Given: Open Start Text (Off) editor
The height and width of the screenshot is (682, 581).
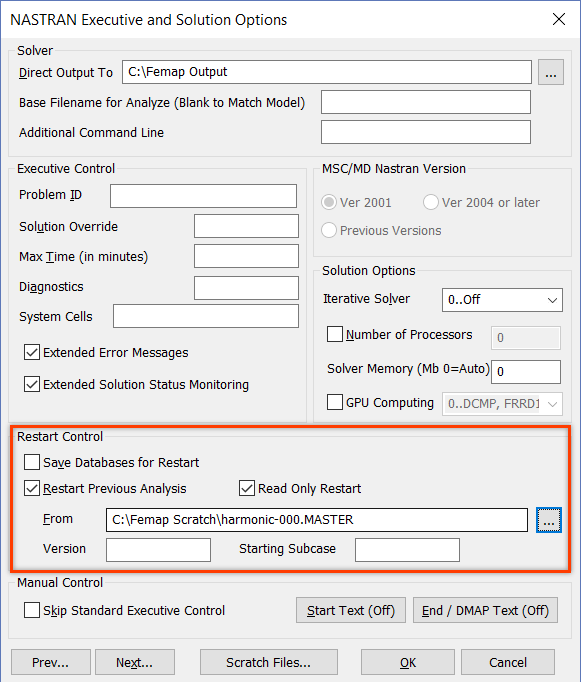Looking at the screenshot, I should (351, 610).
